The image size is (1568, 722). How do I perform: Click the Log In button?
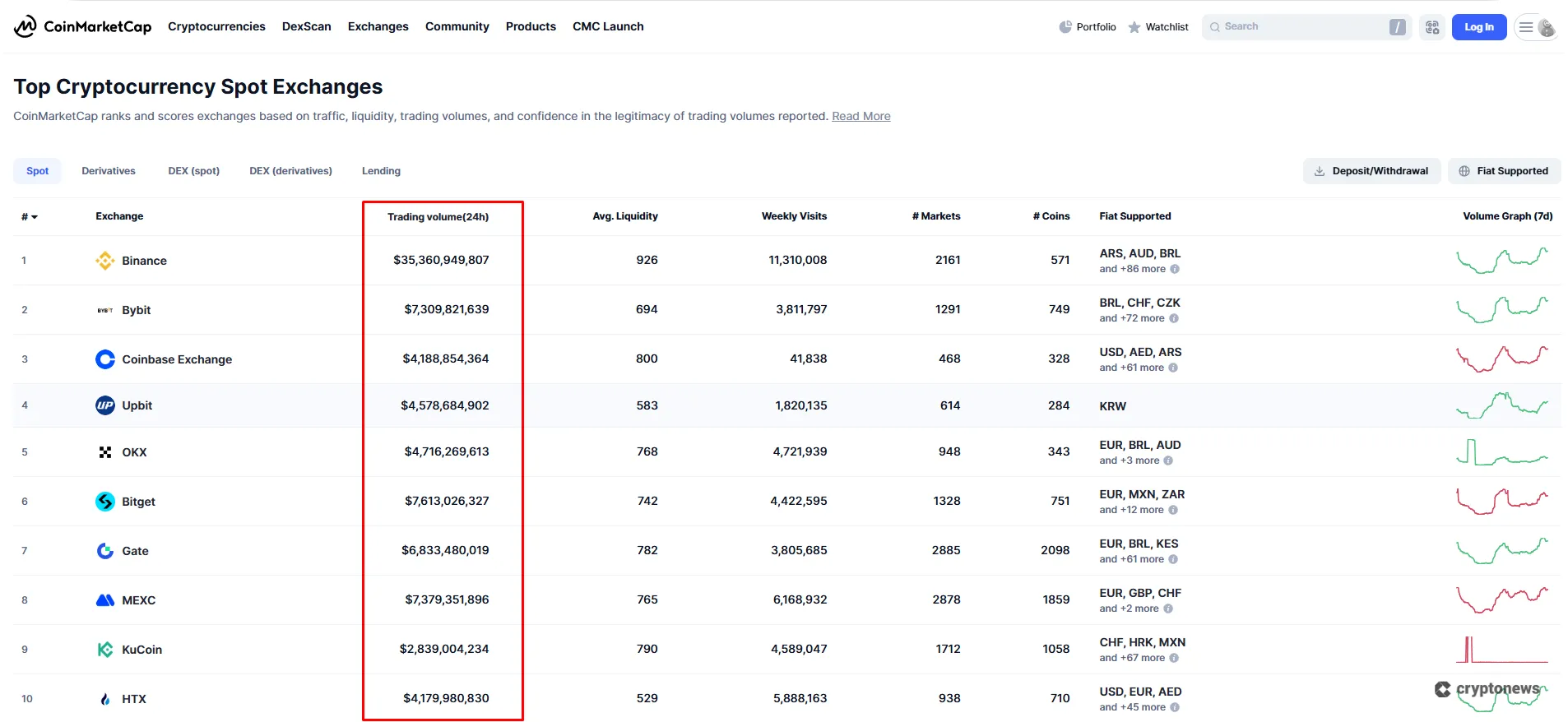[1479, 27]
